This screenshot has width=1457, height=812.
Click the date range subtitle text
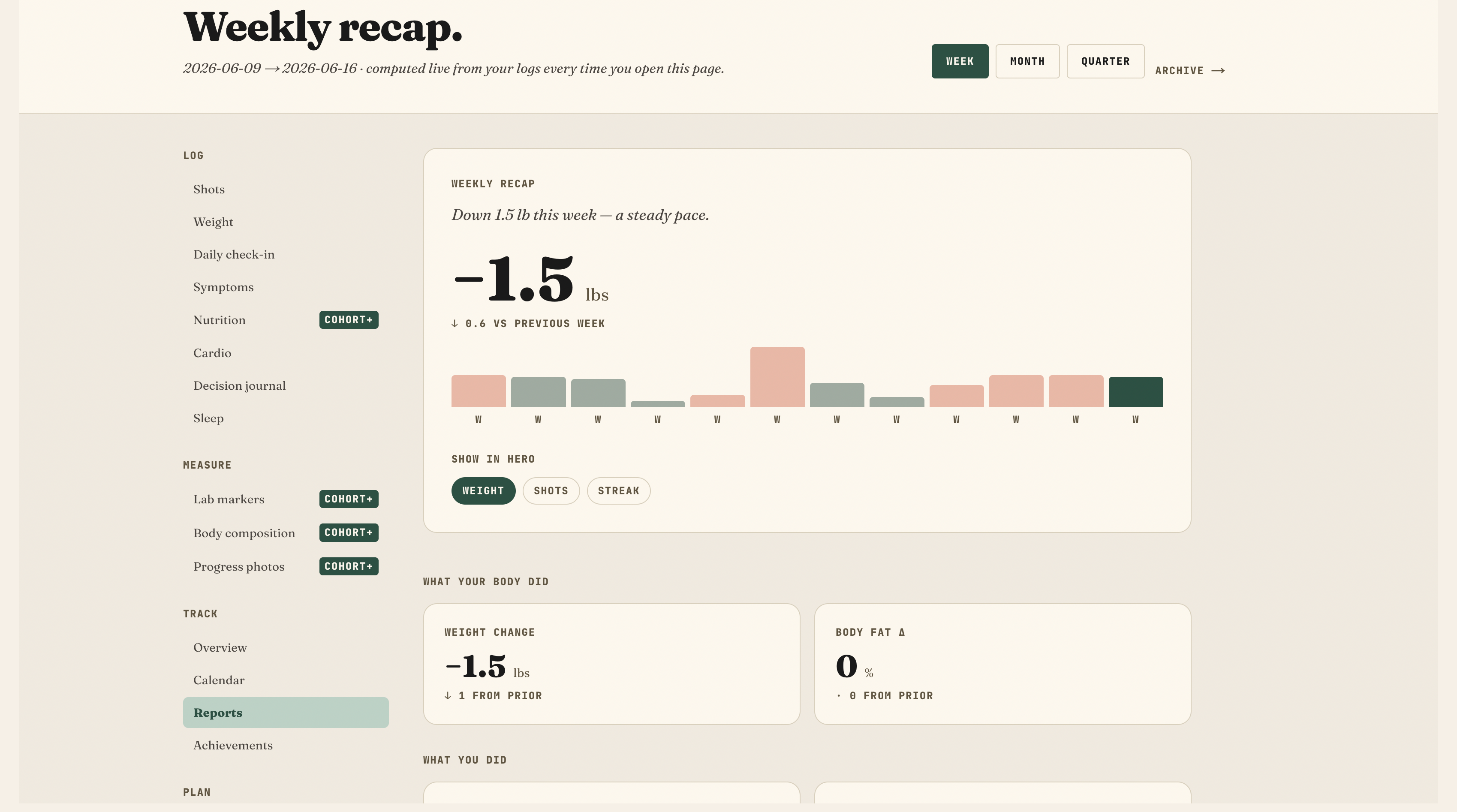click(x=453, y=69)
